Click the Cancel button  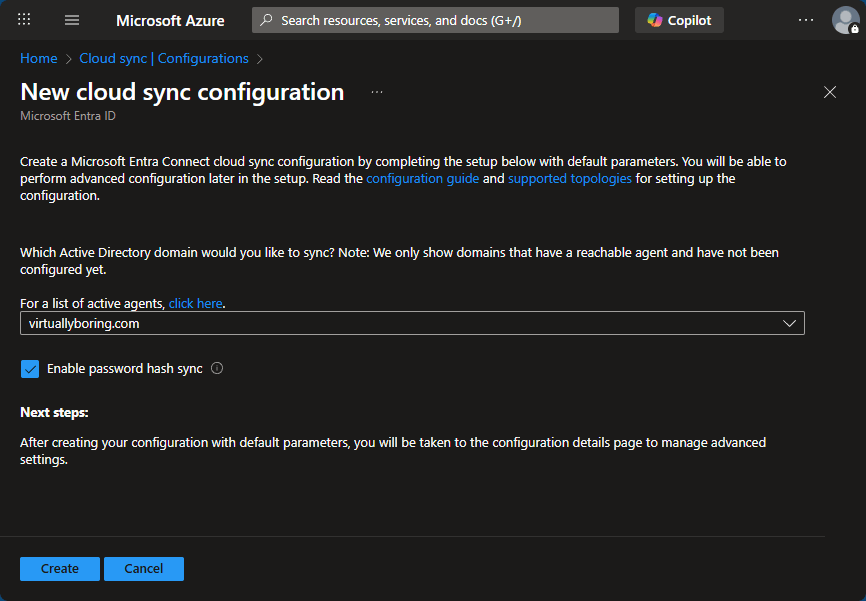tap(144, 569)
